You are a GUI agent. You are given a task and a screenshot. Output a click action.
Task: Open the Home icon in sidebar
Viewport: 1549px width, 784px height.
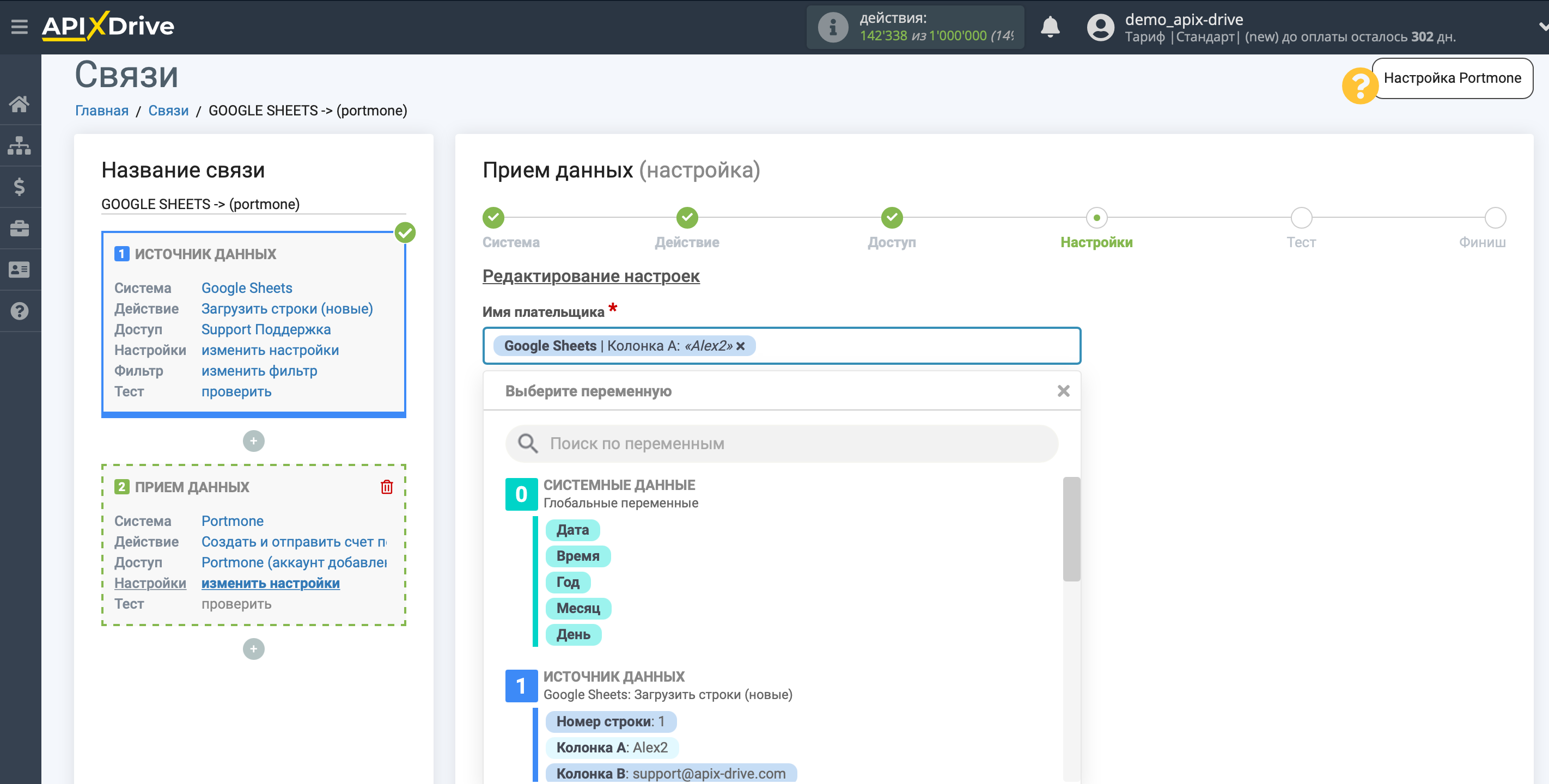pyautogui.click(x=19, y=104)
